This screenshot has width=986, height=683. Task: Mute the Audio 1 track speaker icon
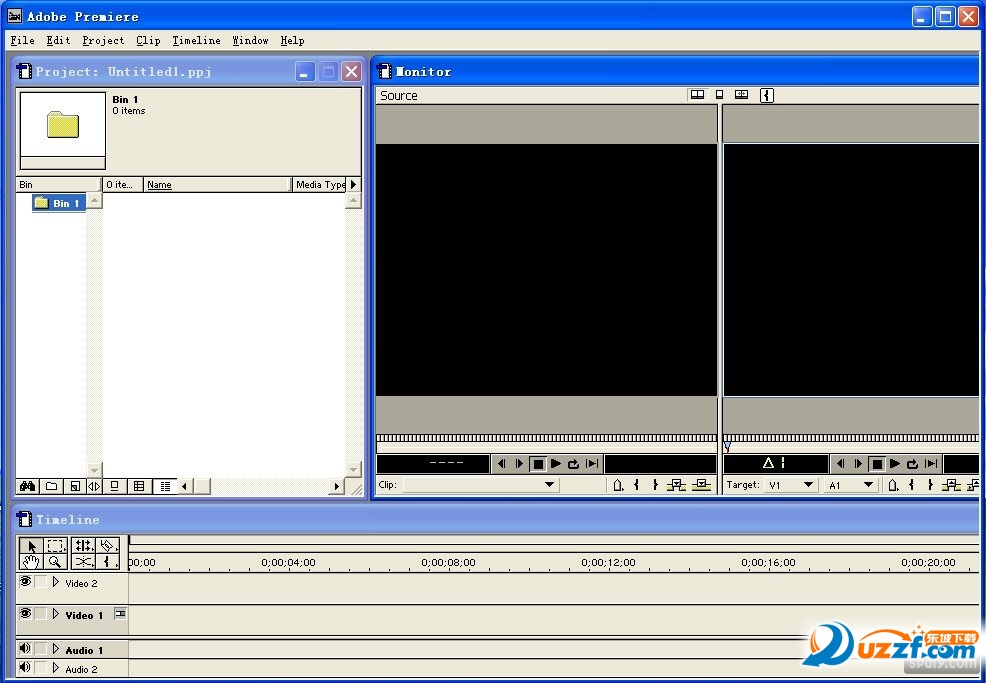[x=25, y=649]
